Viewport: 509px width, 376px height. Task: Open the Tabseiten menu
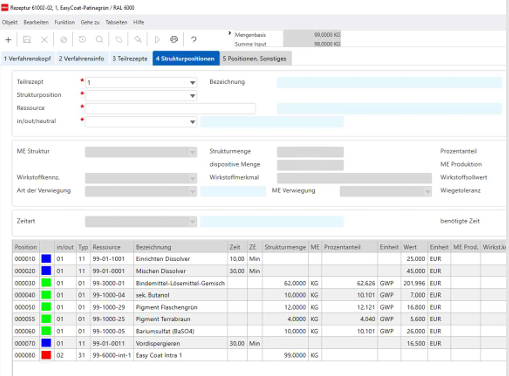tap(116, 22)
